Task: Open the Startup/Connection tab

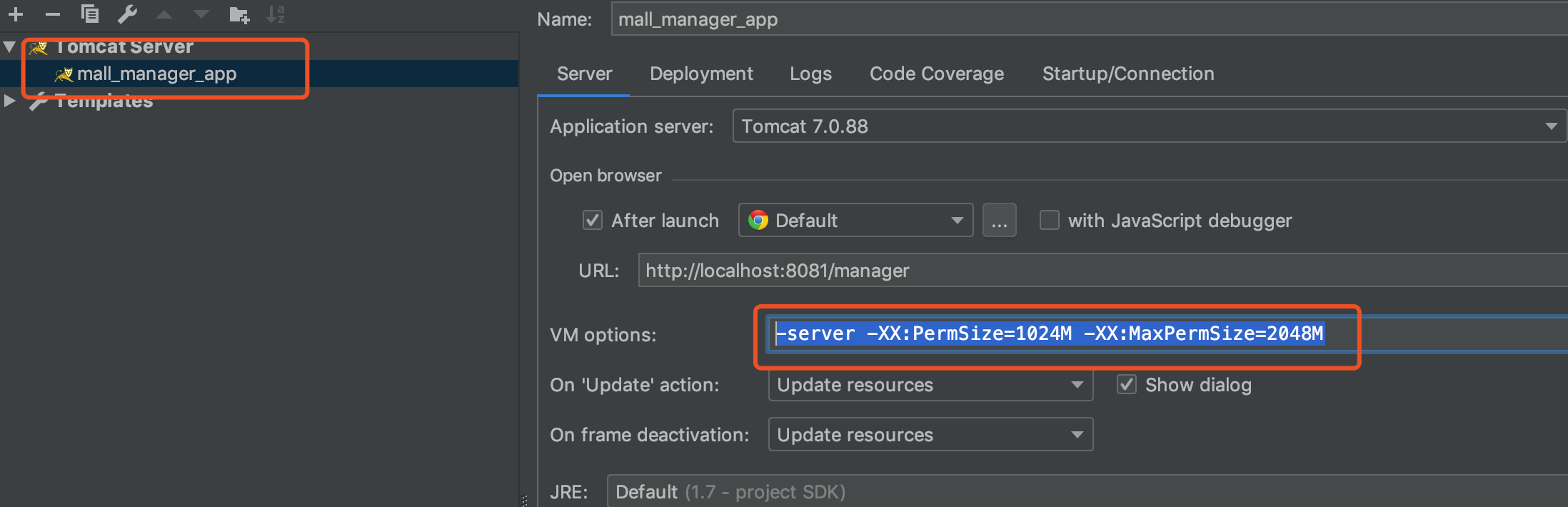Action: [1128, 74]
